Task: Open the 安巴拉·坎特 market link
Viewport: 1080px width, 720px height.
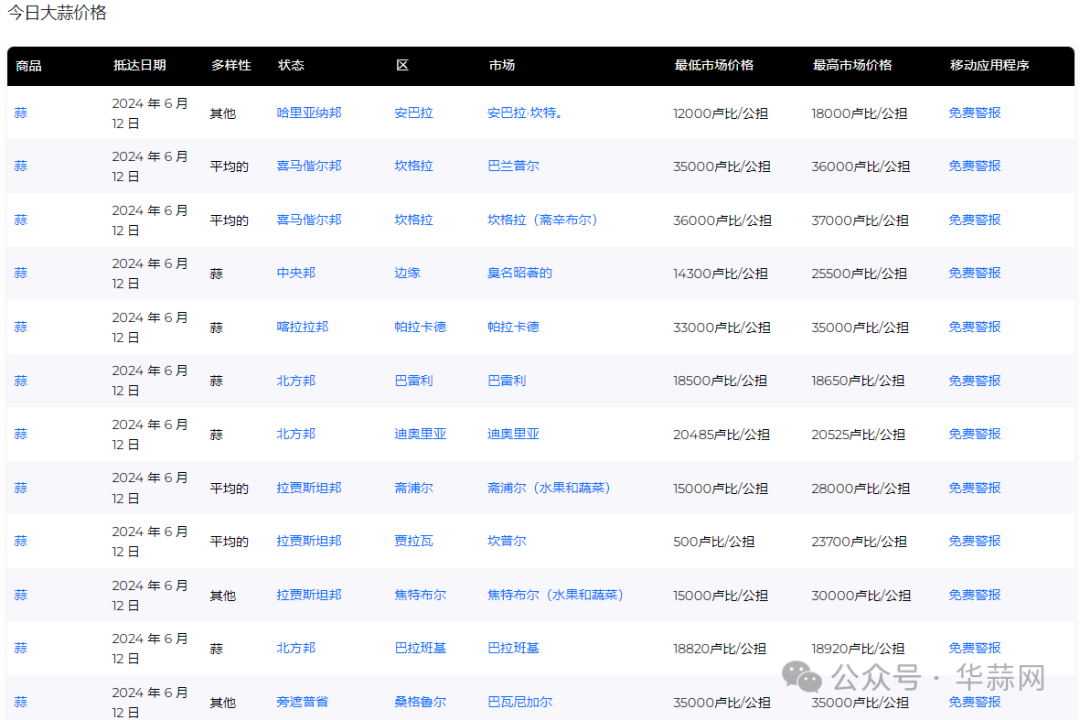Action: pyautogui.click(x=524, y=112)
